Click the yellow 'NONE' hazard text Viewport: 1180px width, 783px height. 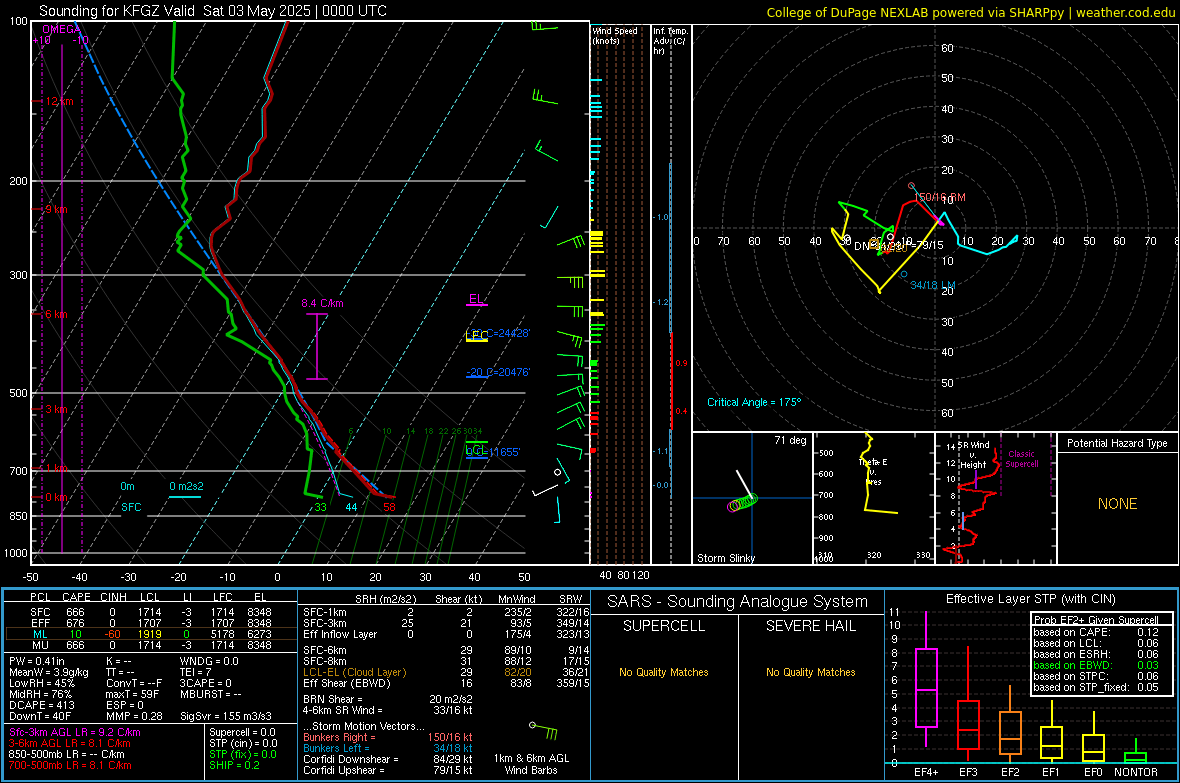[x=1118, y=504]
